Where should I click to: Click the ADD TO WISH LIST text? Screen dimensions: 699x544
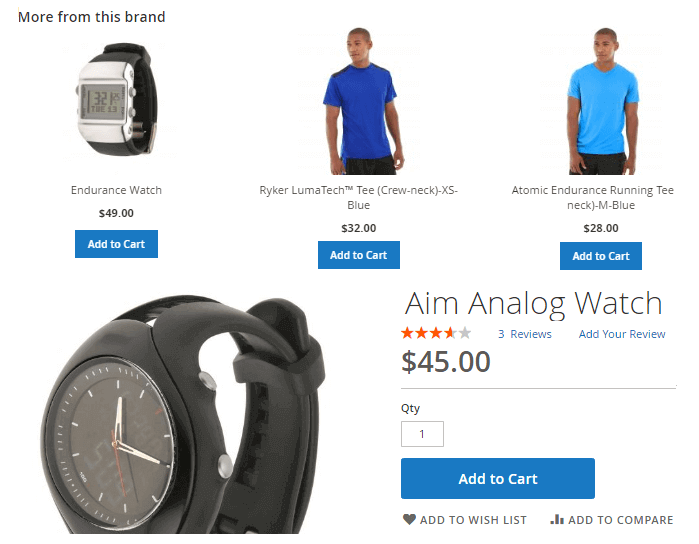(x=473, y=520)
